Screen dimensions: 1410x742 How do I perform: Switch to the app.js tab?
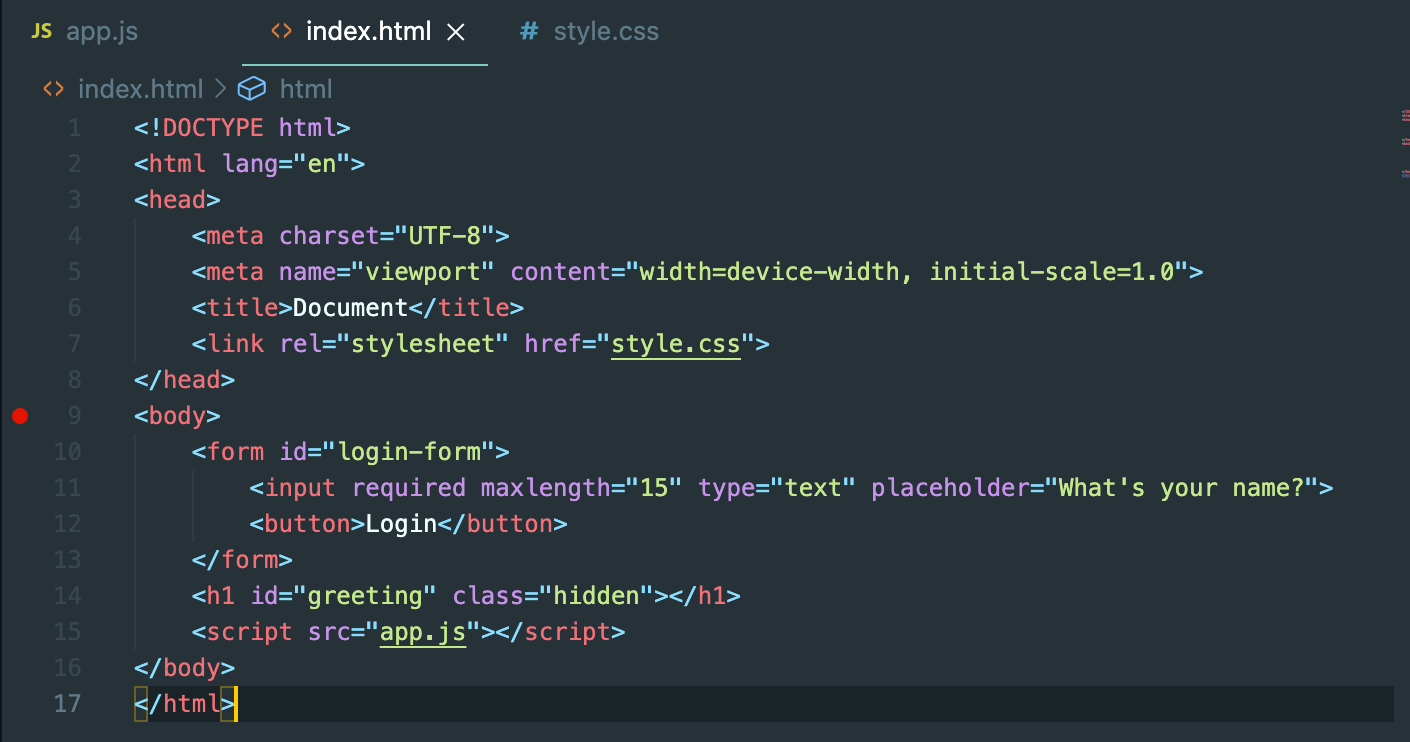101,32
